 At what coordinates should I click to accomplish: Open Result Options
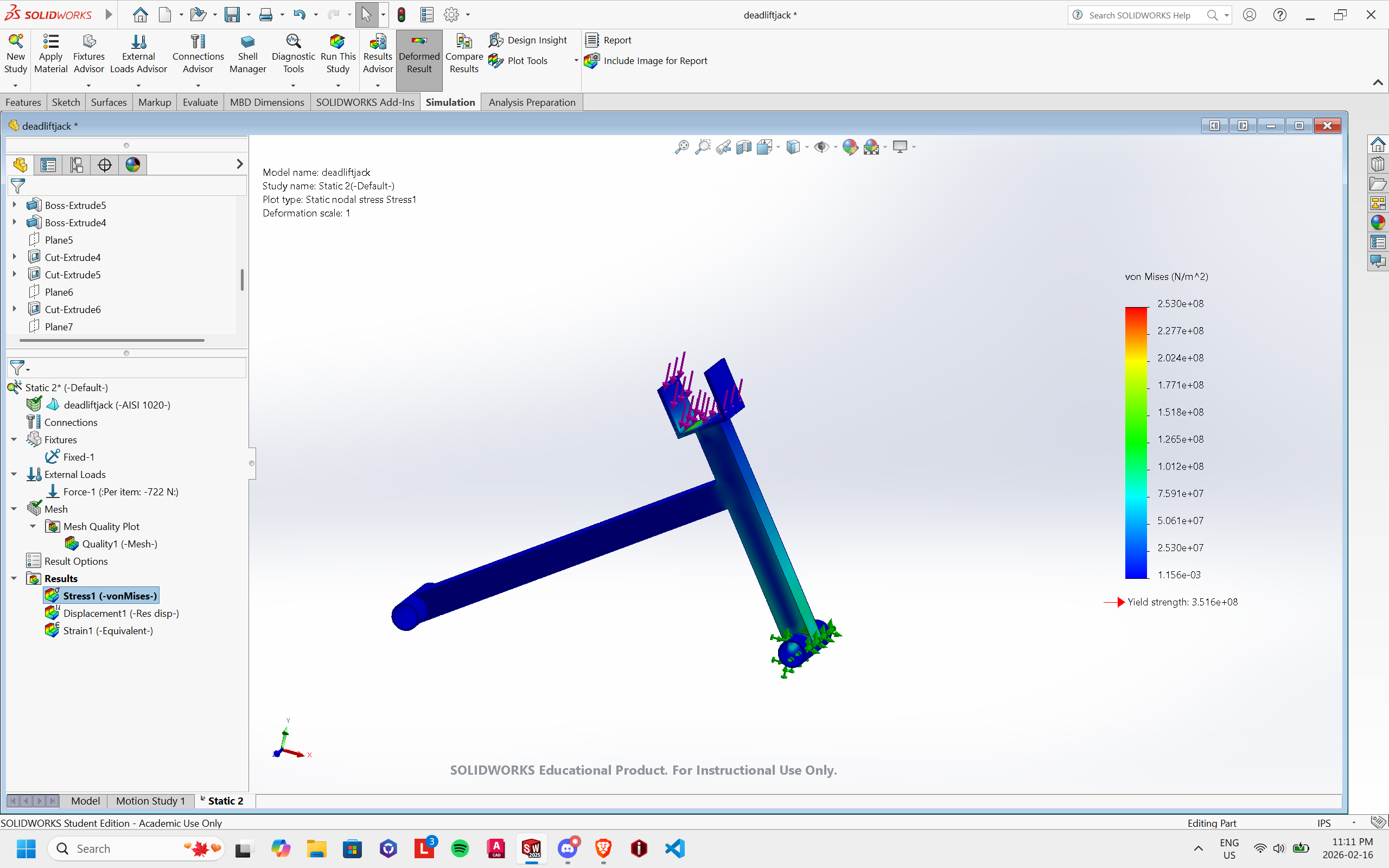point(67,561)
